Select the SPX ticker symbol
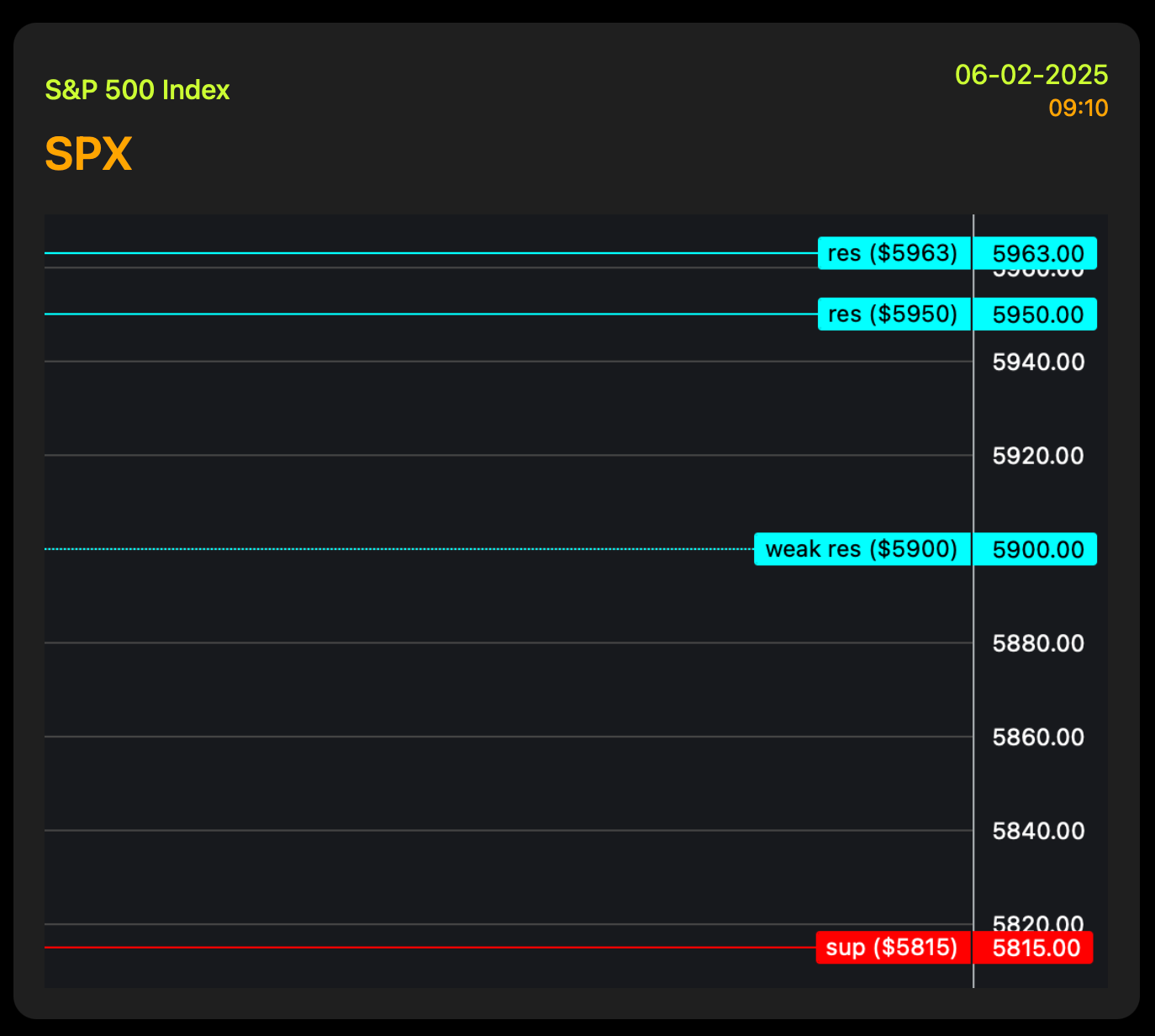The image size is (1155, 1036). [x=88, y=154]
